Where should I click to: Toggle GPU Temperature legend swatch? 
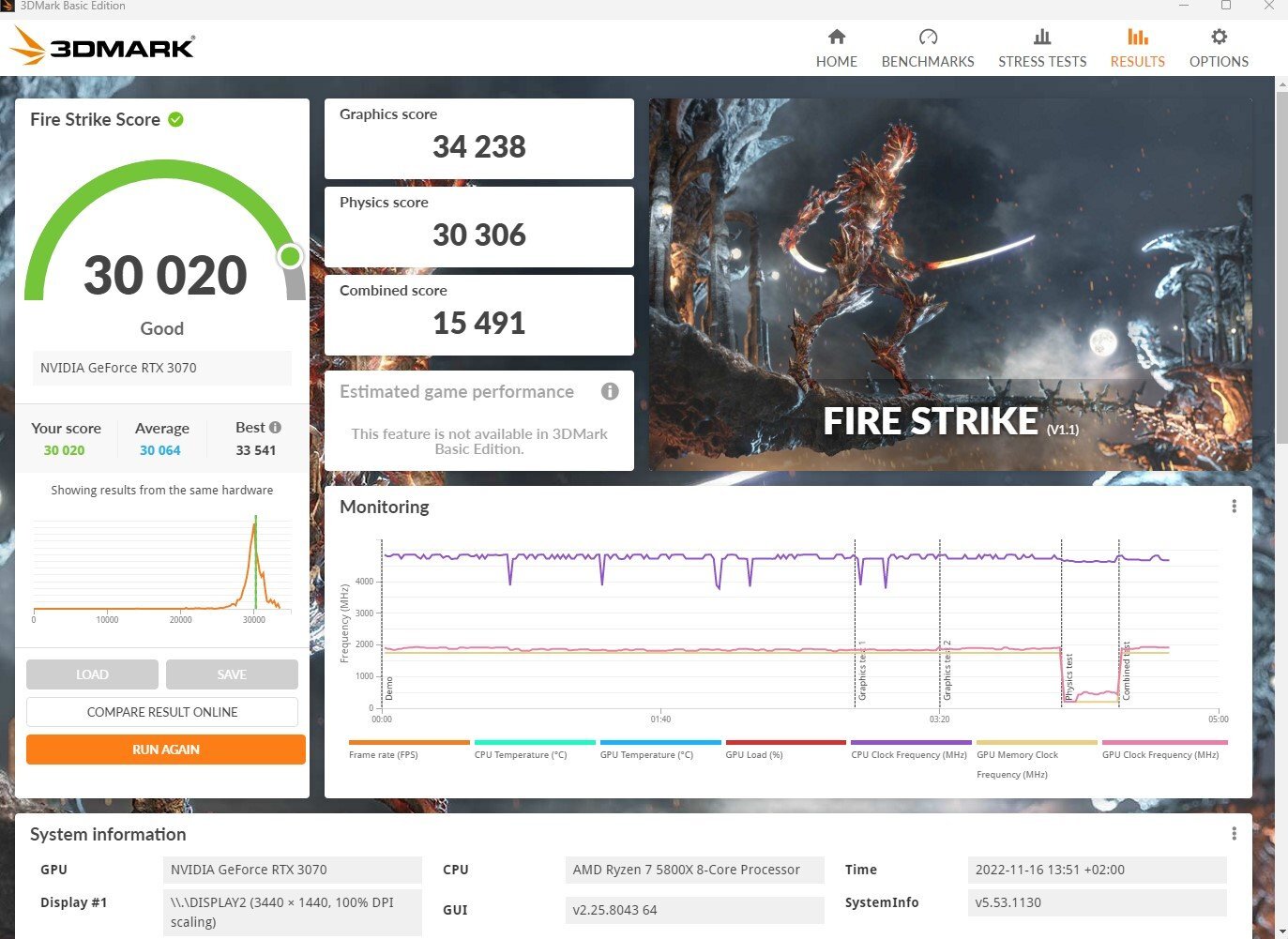point(660,742)
